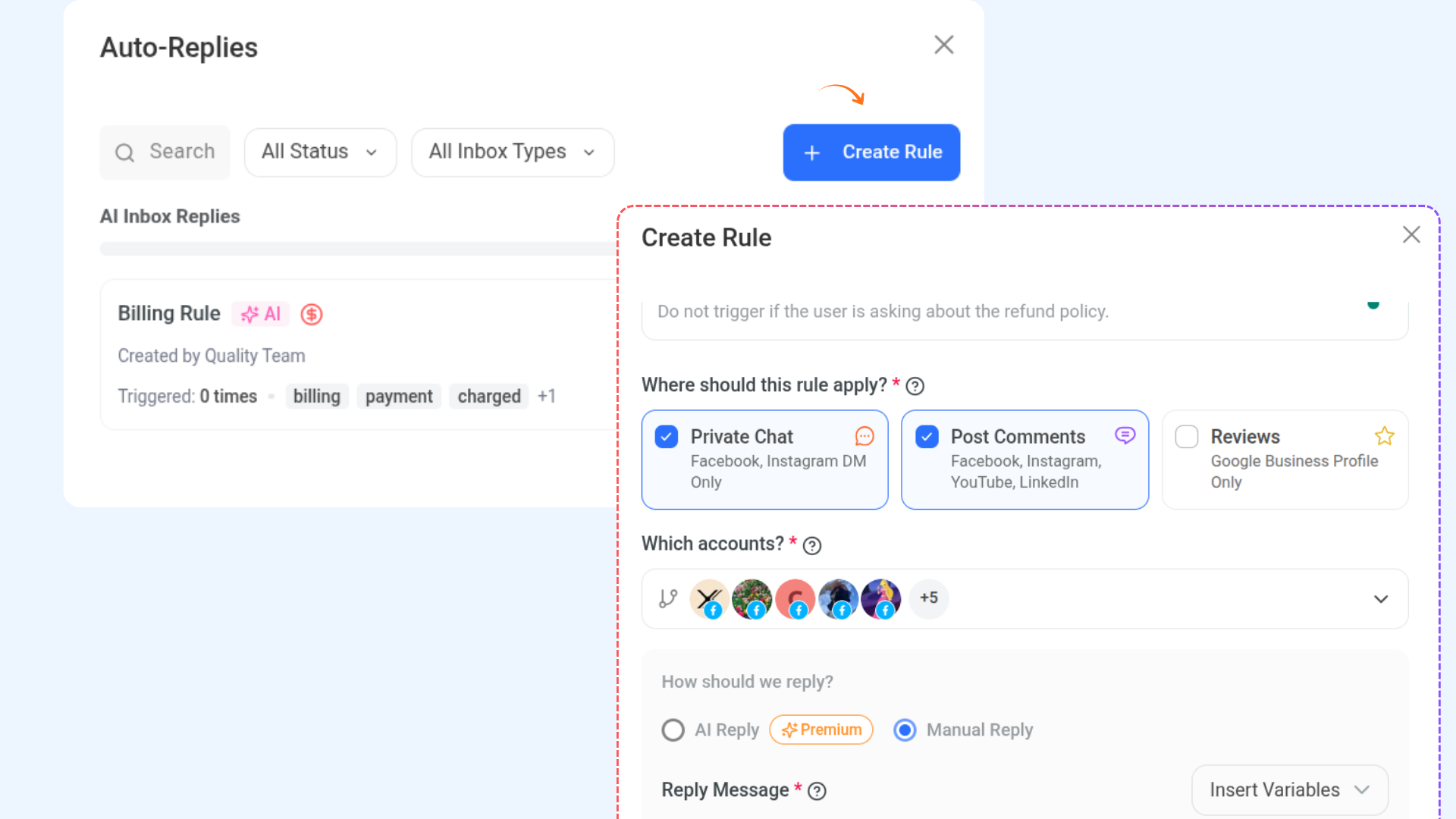Select the AI Reply radio button
The height and width of the screenshot is (819, 1456).
coord(673,730)
